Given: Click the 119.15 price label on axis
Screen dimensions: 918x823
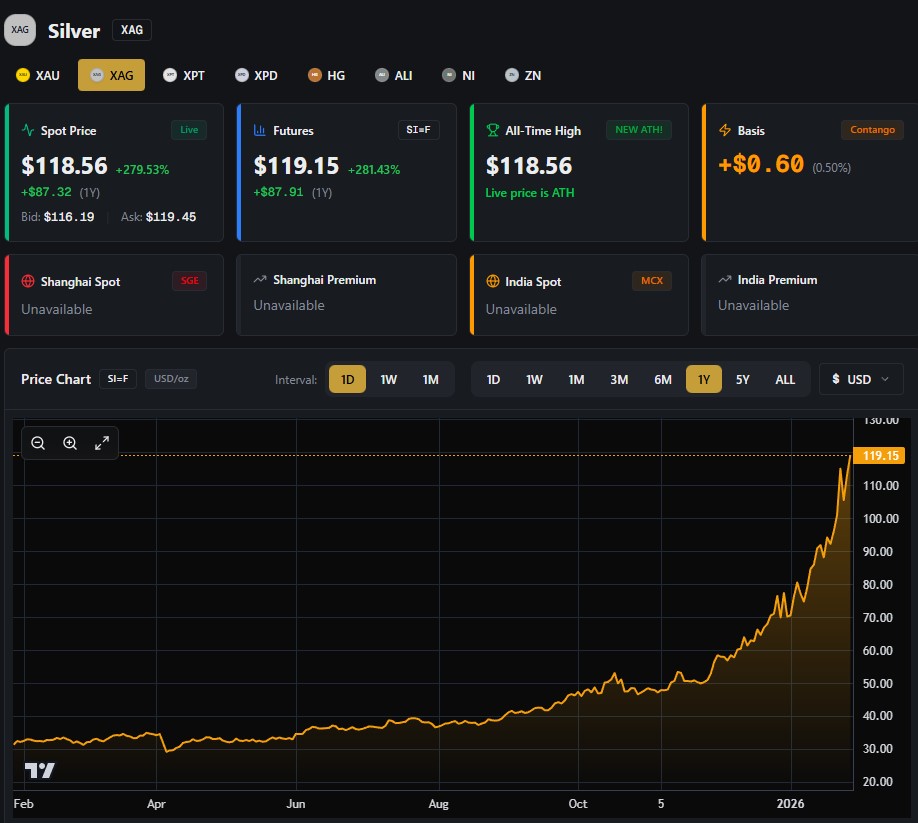Looking at the screenshot, I should click(x=879, y=455).
